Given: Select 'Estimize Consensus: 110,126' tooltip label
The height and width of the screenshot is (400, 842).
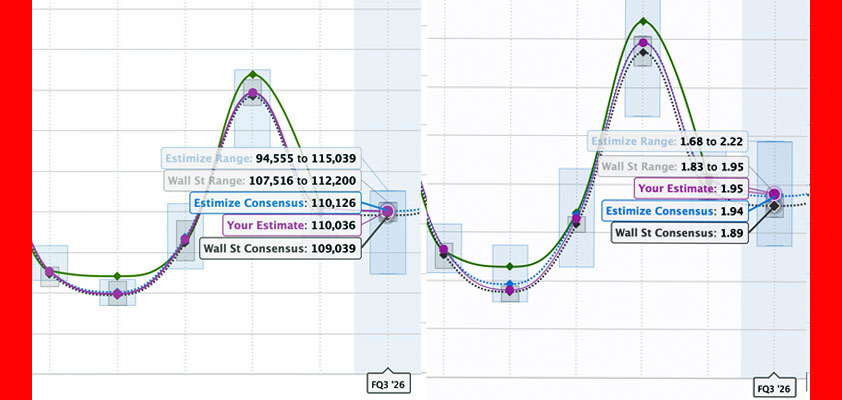Looking at the screenshot, I should point(275,203).
